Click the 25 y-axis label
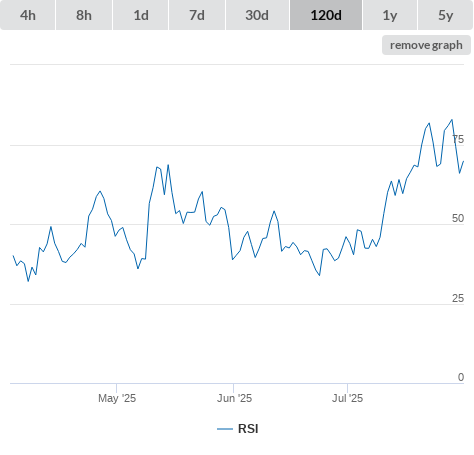Image resolution: width=474 pixels, height=455 pixels. click(x=458, y=298)
